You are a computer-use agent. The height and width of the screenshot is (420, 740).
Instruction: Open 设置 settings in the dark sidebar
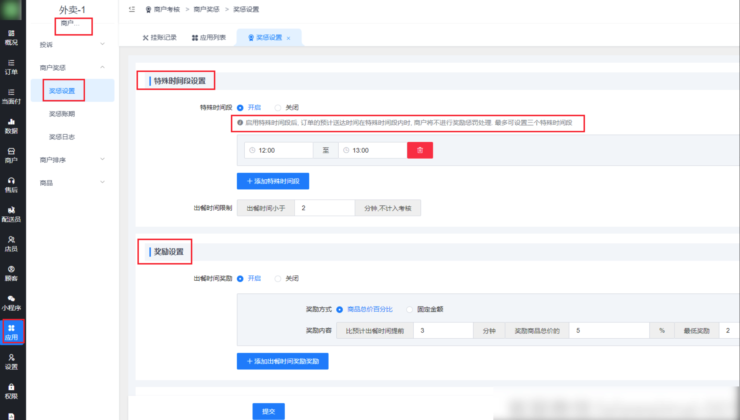pos(11,362)
